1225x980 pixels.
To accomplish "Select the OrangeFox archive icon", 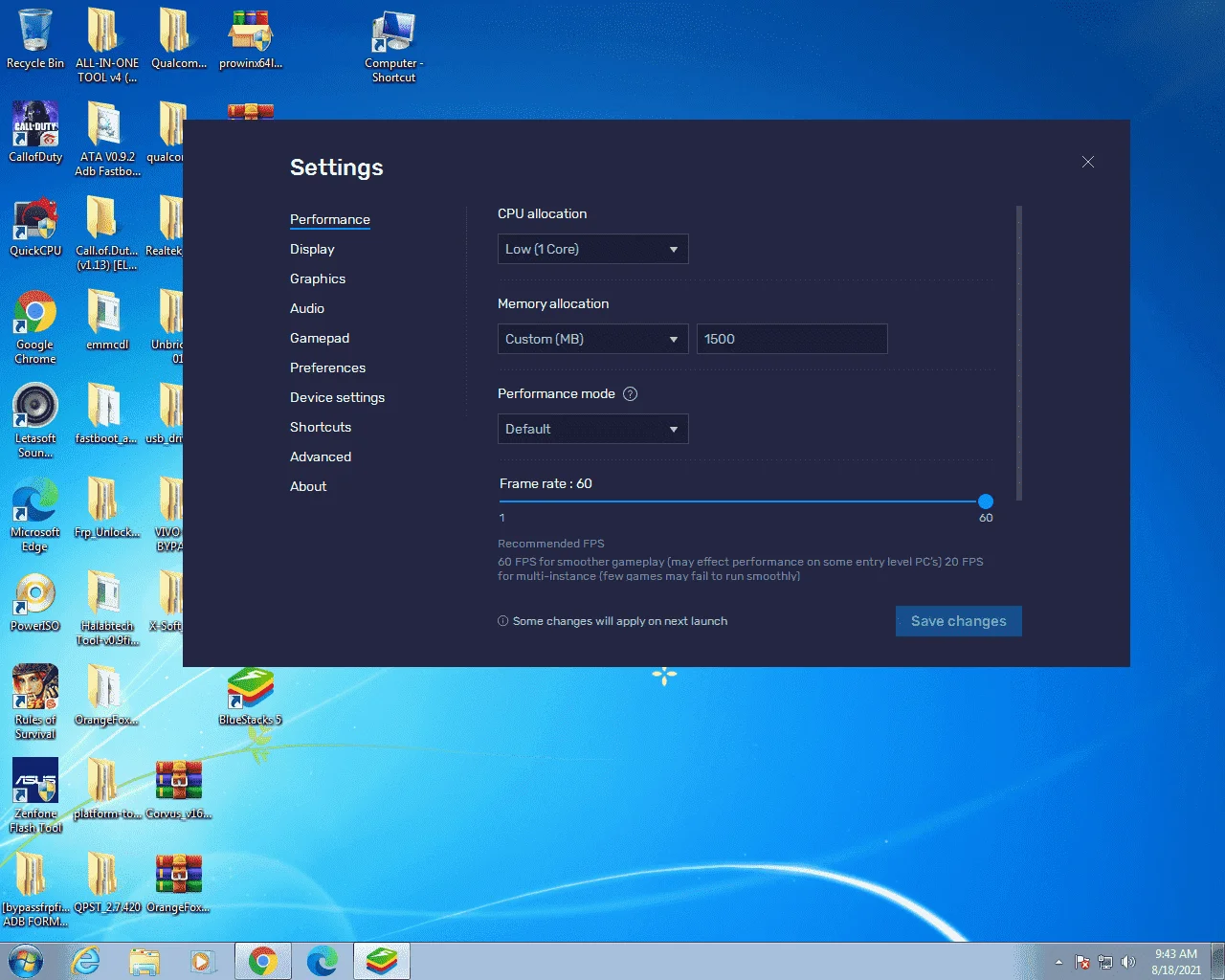I will click(179, 882).
